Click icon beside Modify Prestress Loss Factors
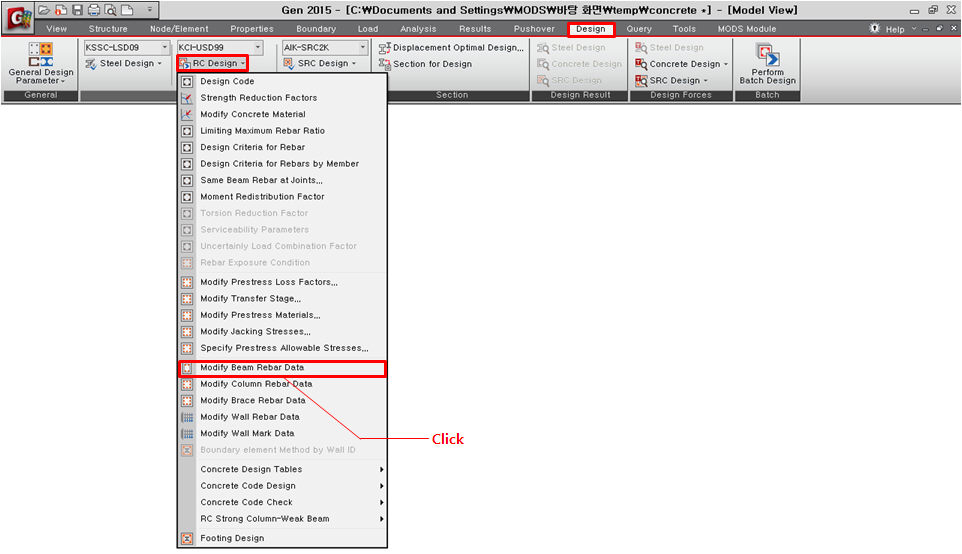Viewport: 962px width, 554px height. coord(187,282)
